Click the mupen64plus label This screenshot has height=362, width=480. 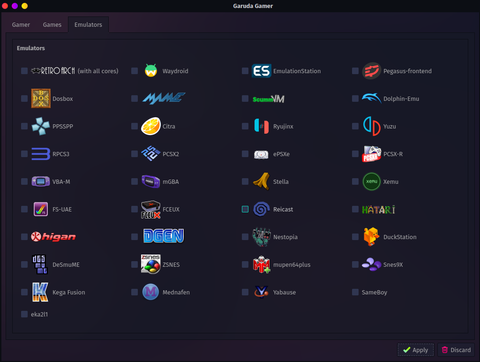click(292, 265)
